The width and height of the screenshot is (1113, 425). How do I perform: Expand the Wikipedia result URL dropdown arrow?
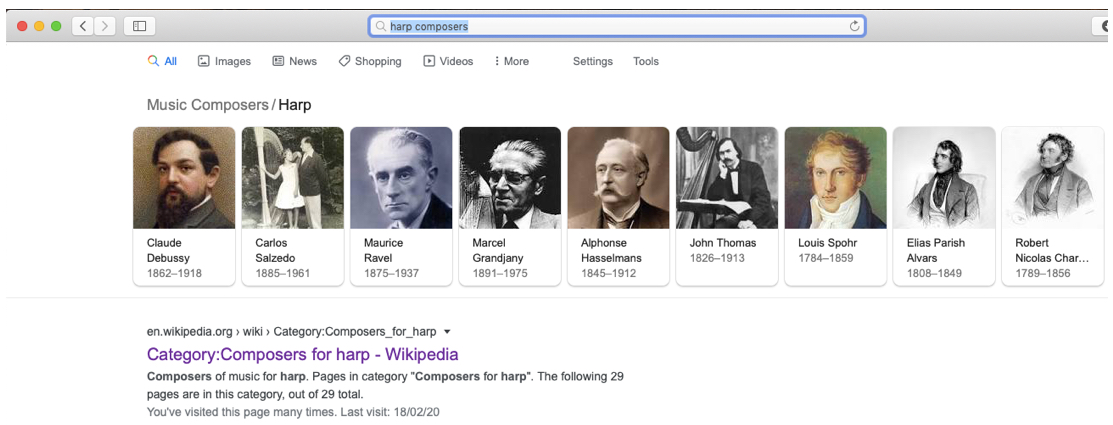[x=447, y=332]
